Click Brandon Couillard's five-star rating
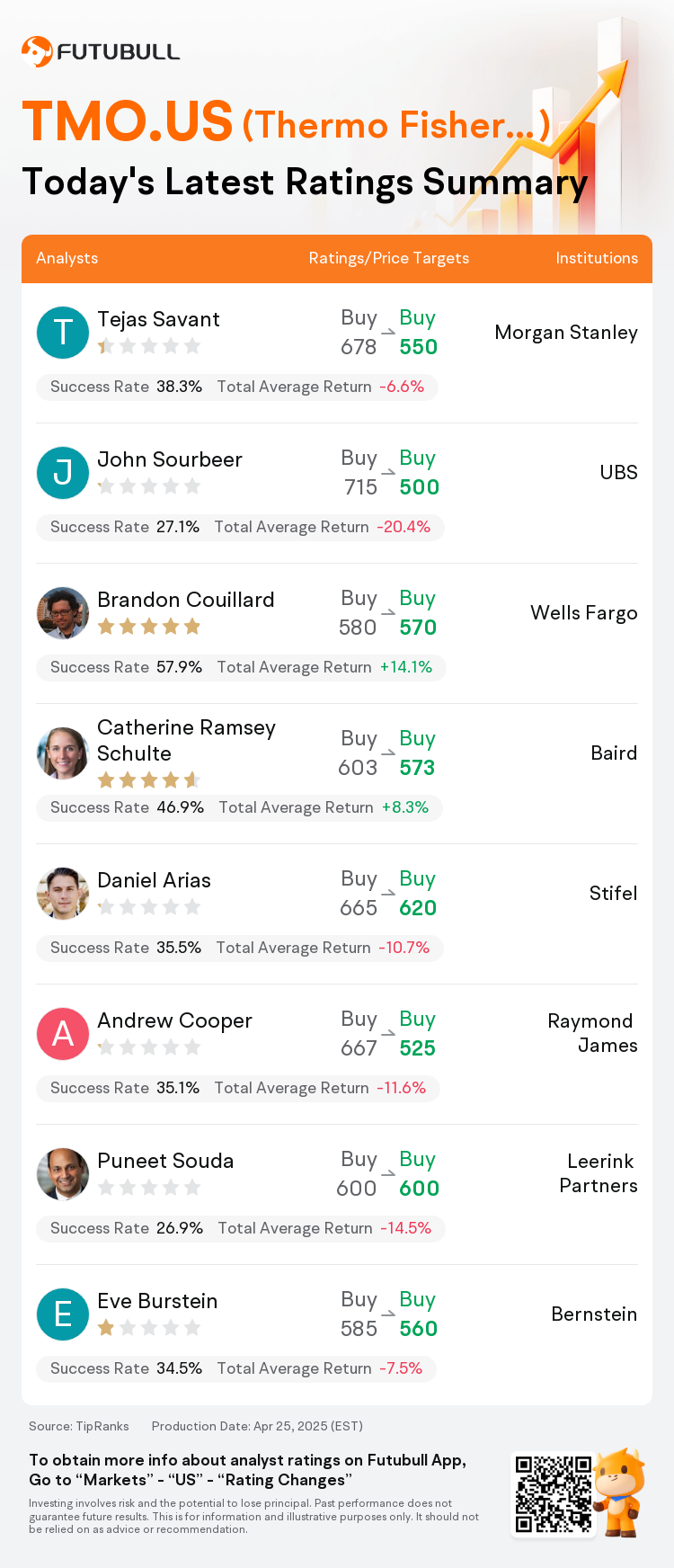Screen dimensions: 674x1568 click(149, 627)
